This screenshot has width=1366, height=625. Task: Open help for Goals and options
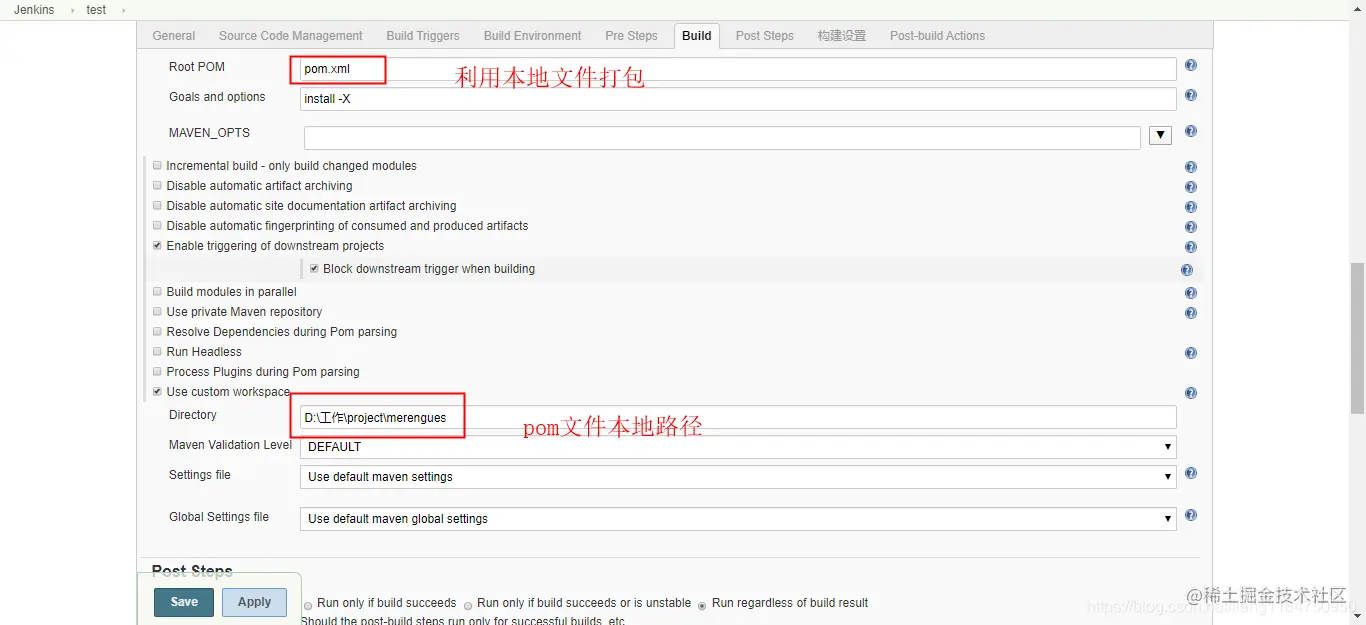(x=1191, y=96)
